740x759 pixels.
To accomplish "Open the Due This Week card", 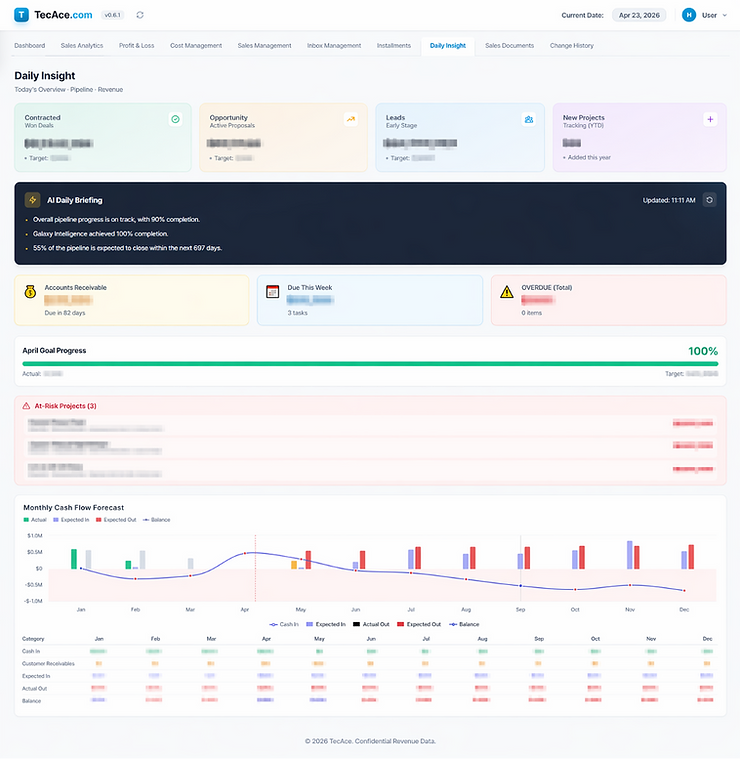I will [370, 300].
